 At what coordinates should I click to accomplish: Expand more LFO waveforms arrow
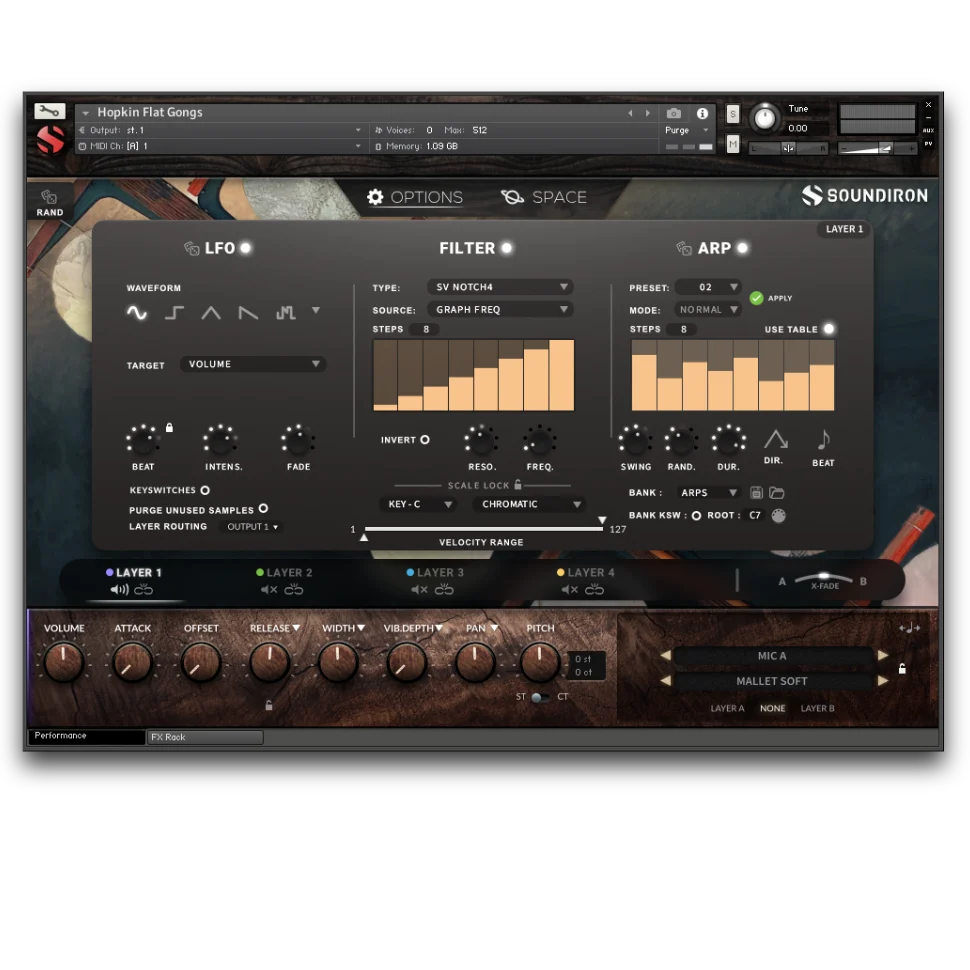316,311
